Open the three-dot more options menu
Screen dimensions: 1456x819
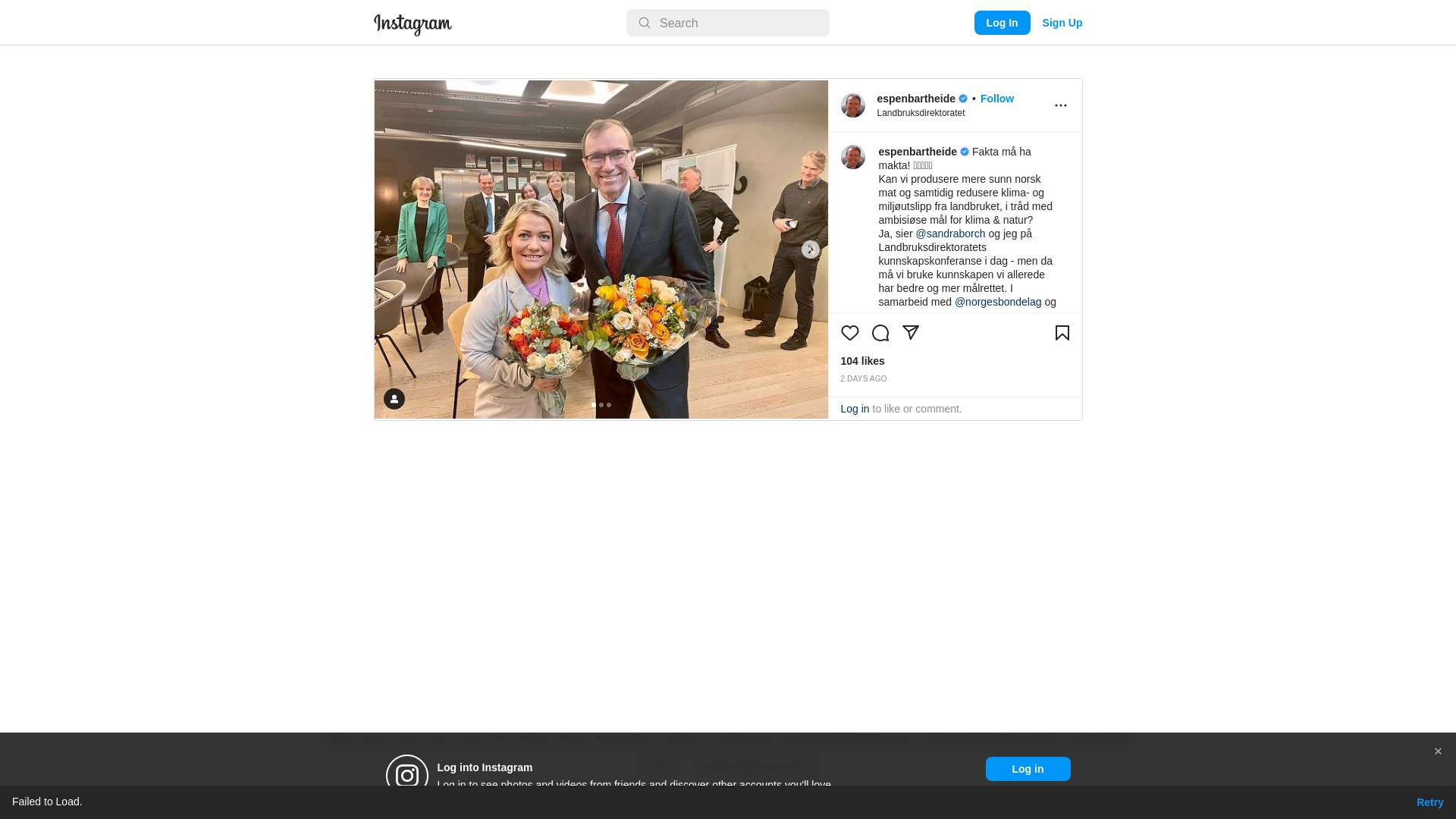pos(1060,105)
